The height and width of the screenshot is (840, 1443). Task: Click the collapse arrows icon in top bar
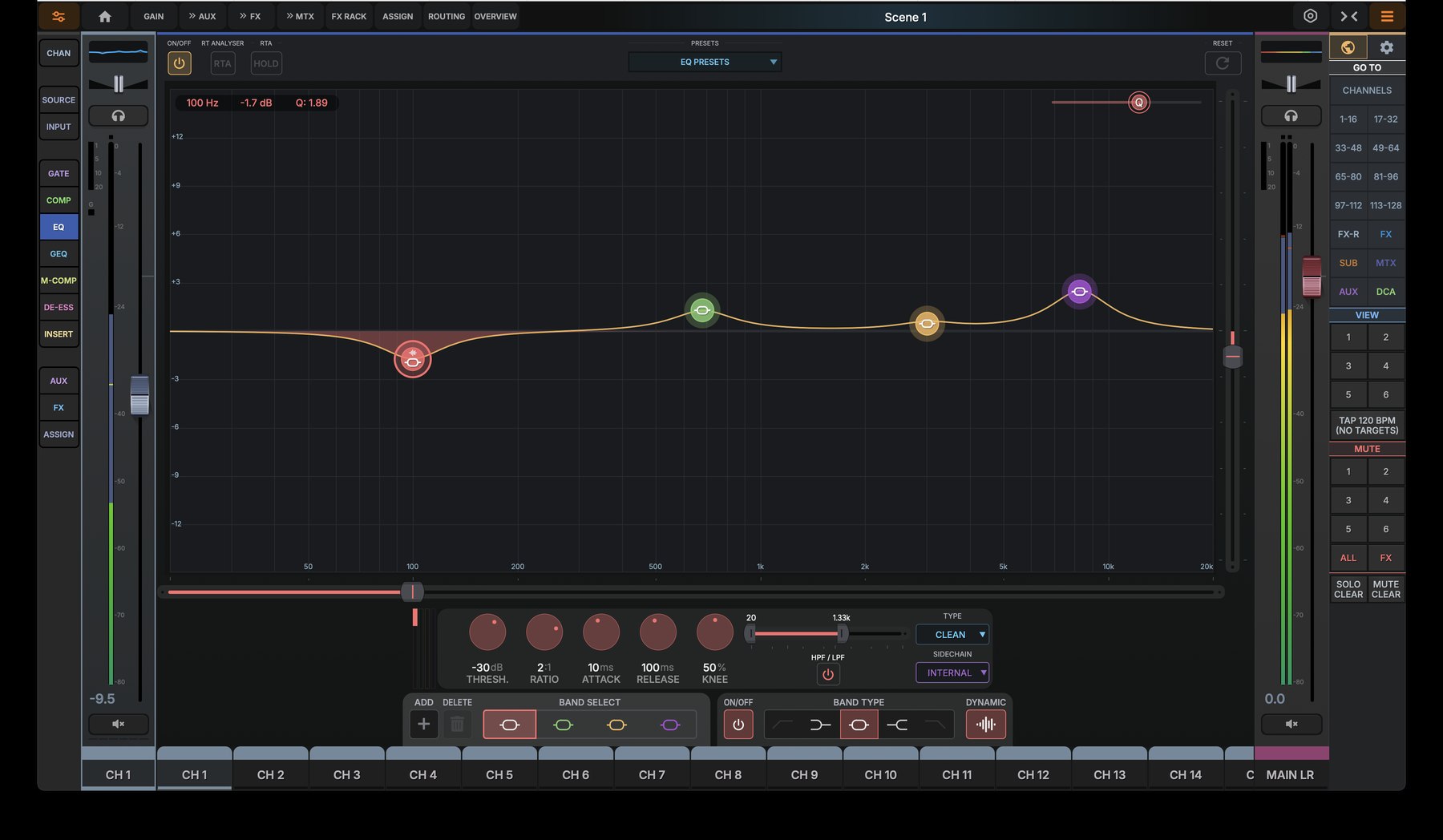click(x=1349, y=16)
